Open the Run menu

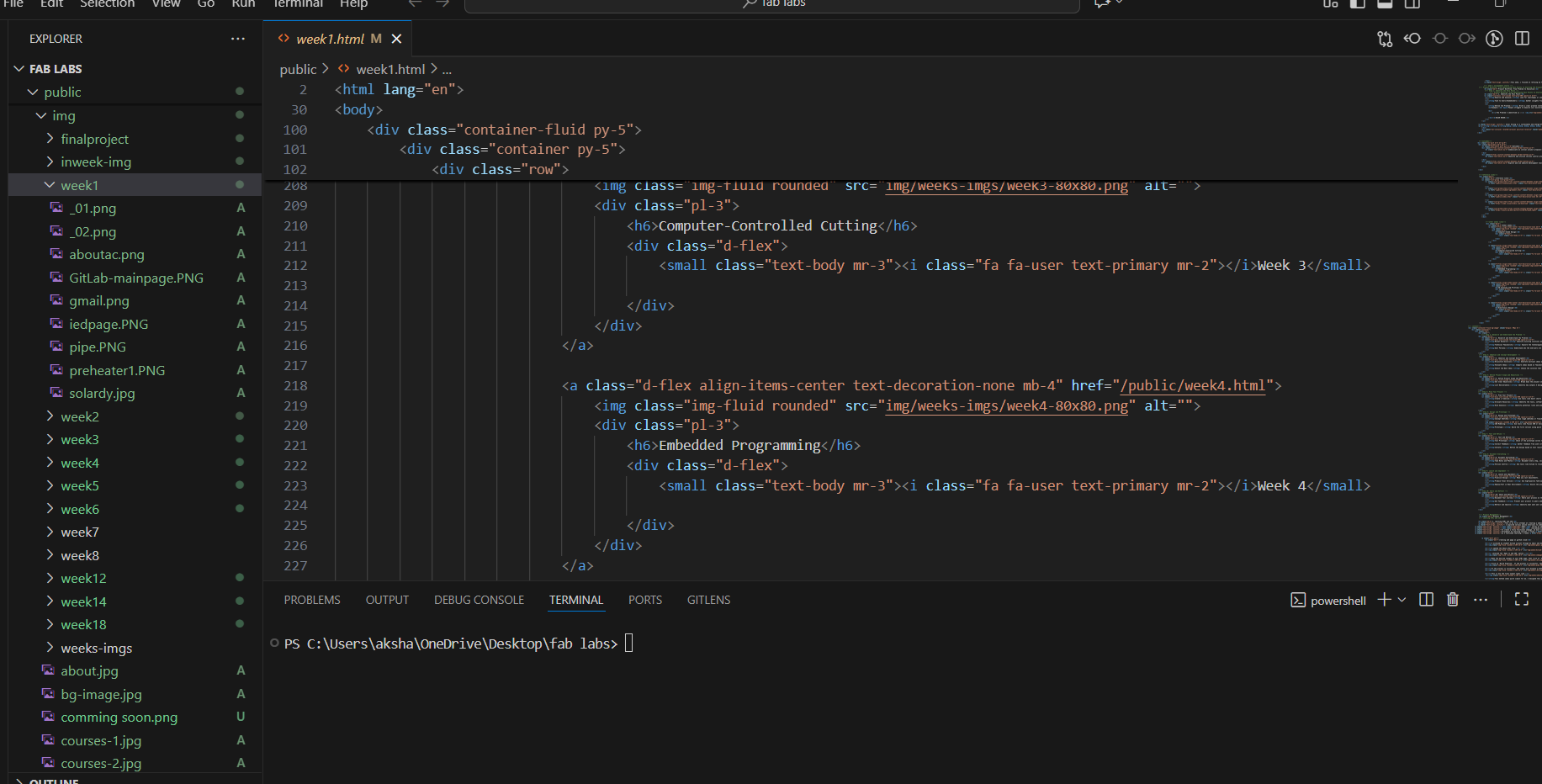tap(243, 4)
